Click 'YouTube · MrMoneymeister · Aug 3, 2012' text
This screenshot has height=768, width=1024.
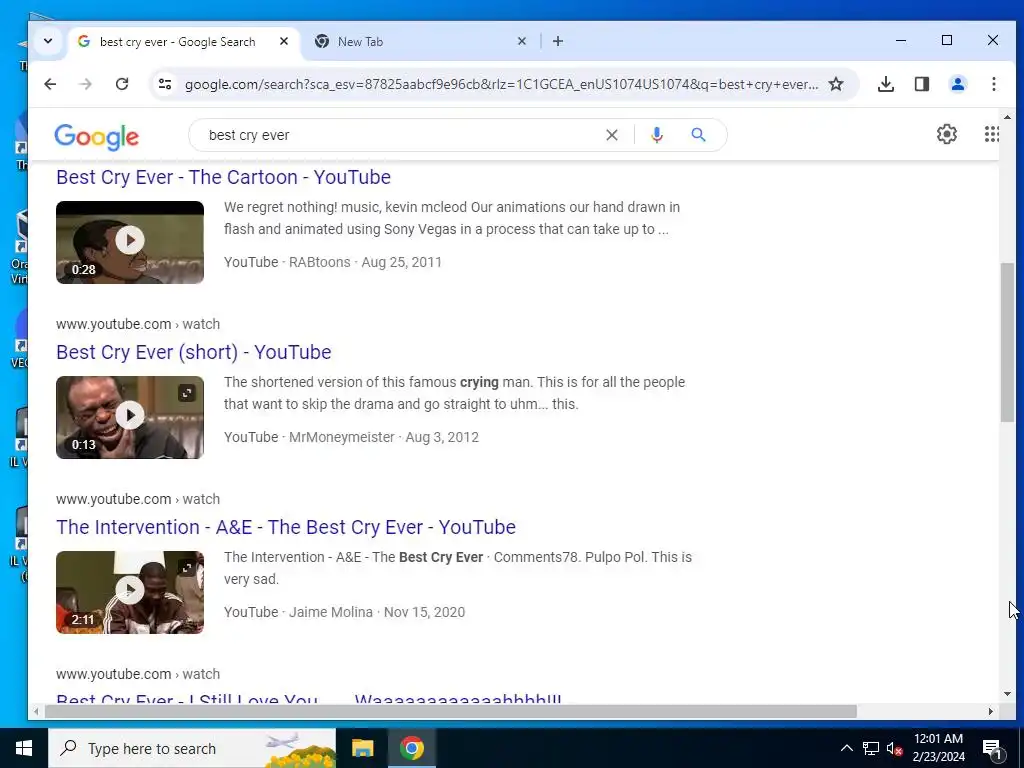click(351, 437)
